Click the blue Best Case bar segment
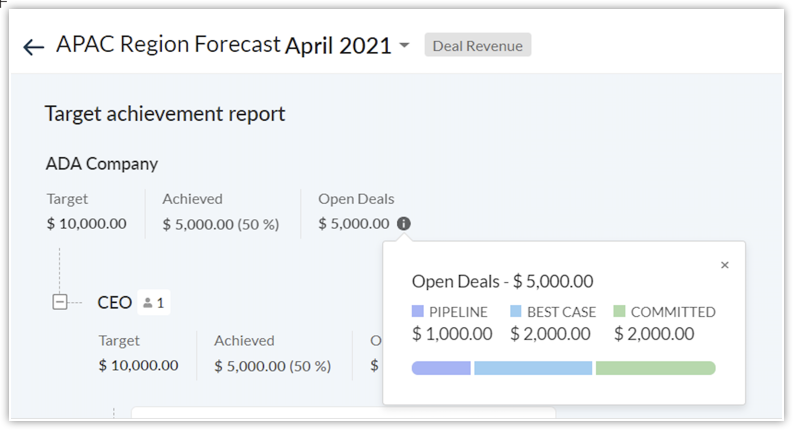Screen dimensions: 793x430 tap(533, 368)
